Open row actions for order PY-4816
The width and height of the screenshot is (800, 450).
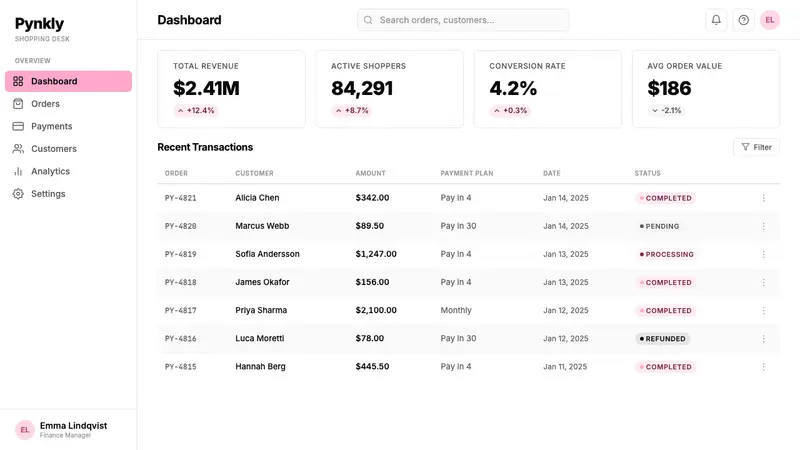point(763,338)
